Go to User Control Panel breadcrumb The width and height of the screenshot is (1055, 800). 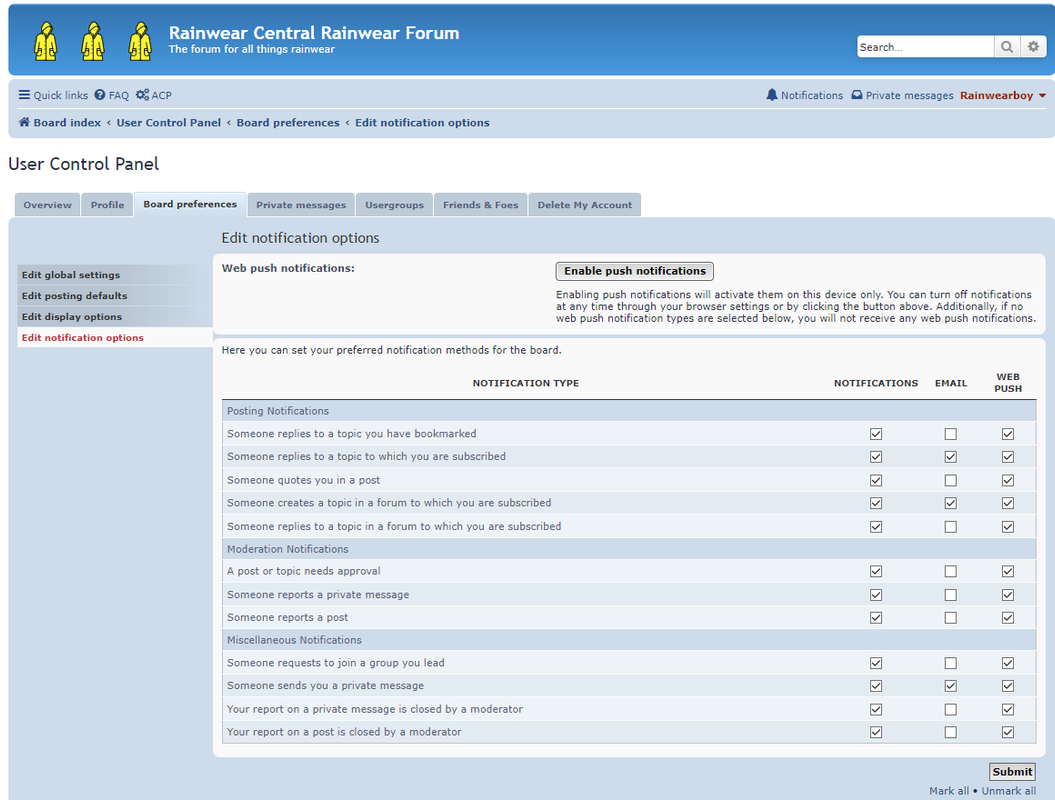point(168,122)
